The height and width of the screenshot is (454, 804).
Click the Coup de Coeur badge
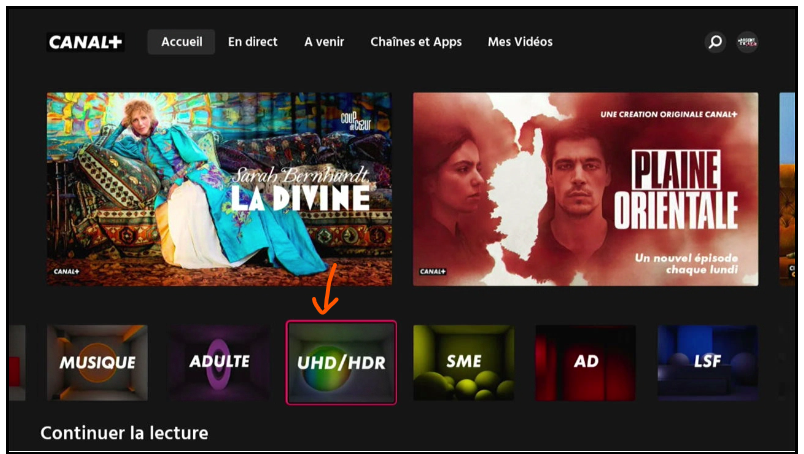pos(356,121)
